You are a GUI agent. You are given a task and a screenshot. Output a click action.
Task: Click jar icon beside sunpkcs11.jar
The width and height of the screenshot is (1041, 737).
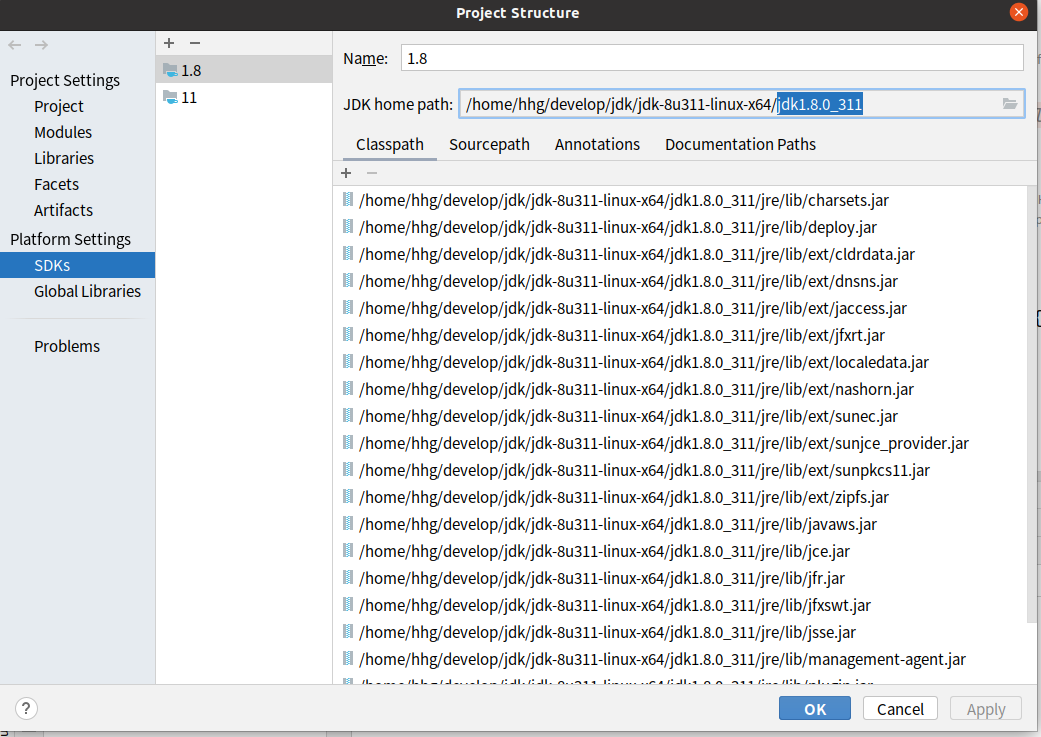click(x=348, y=469)
